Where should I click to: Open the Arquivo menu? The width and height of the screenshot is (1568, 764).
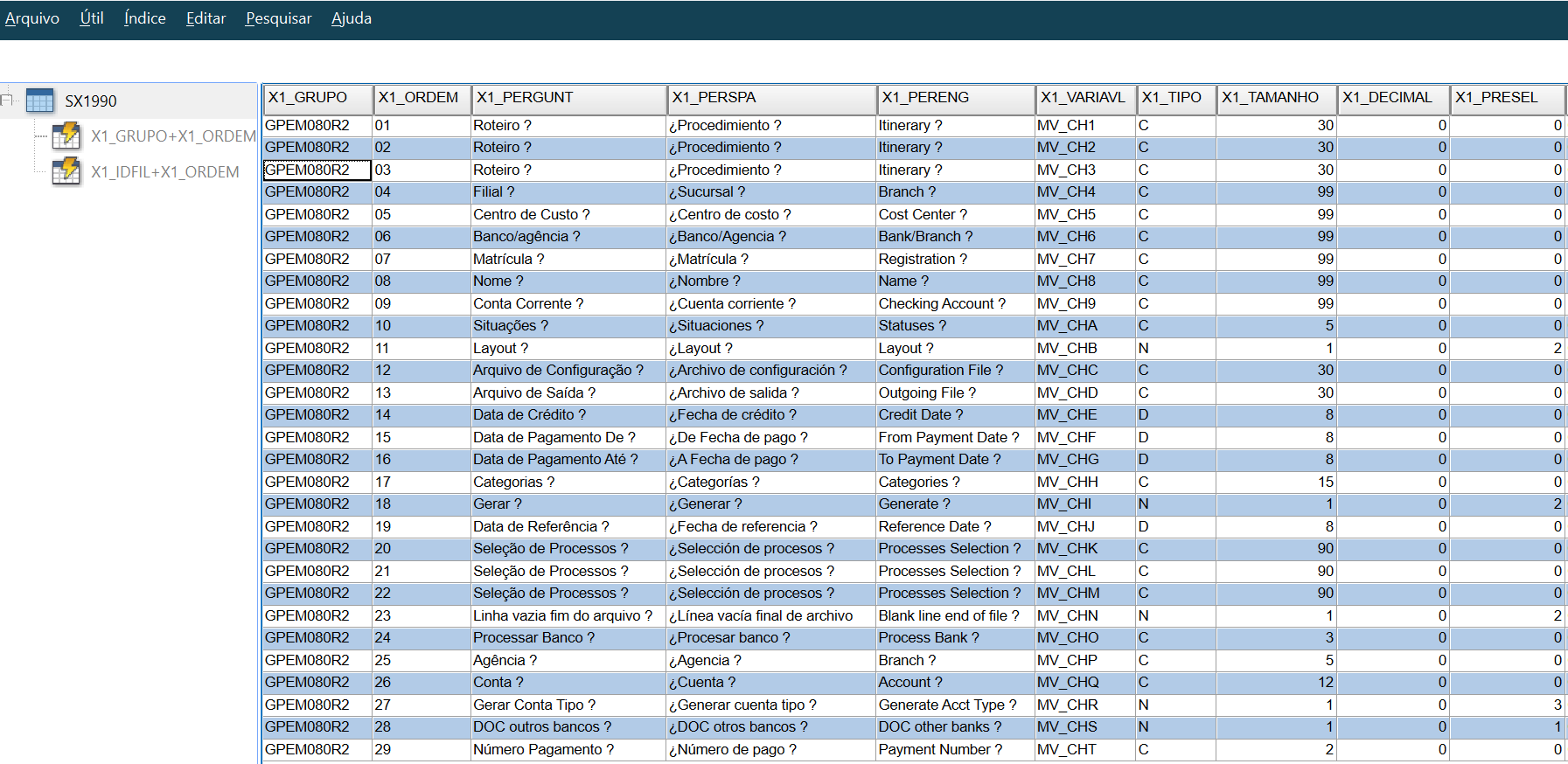[x=32, y=18]
